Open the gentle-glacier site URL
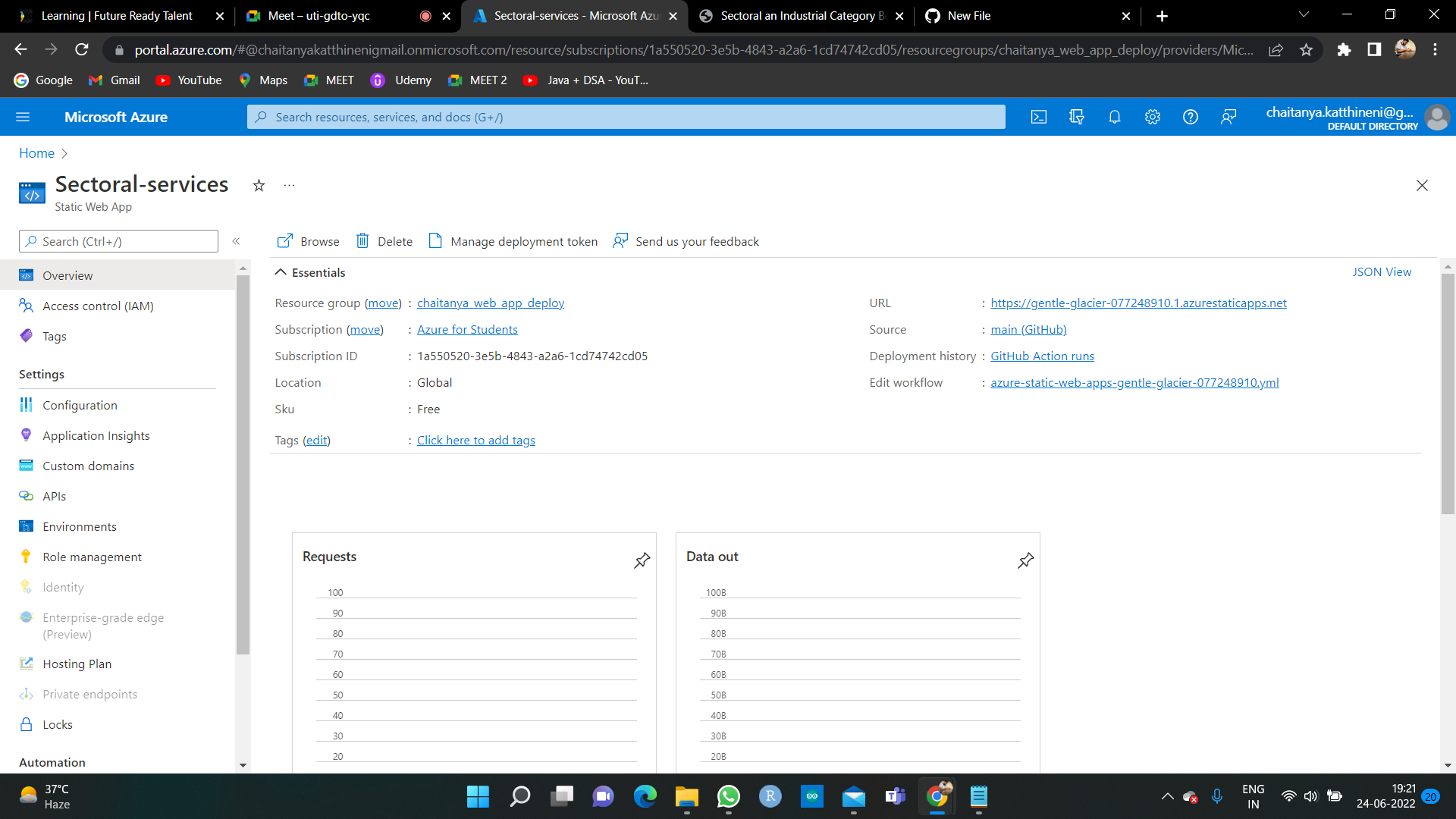 click(1138, 303)
